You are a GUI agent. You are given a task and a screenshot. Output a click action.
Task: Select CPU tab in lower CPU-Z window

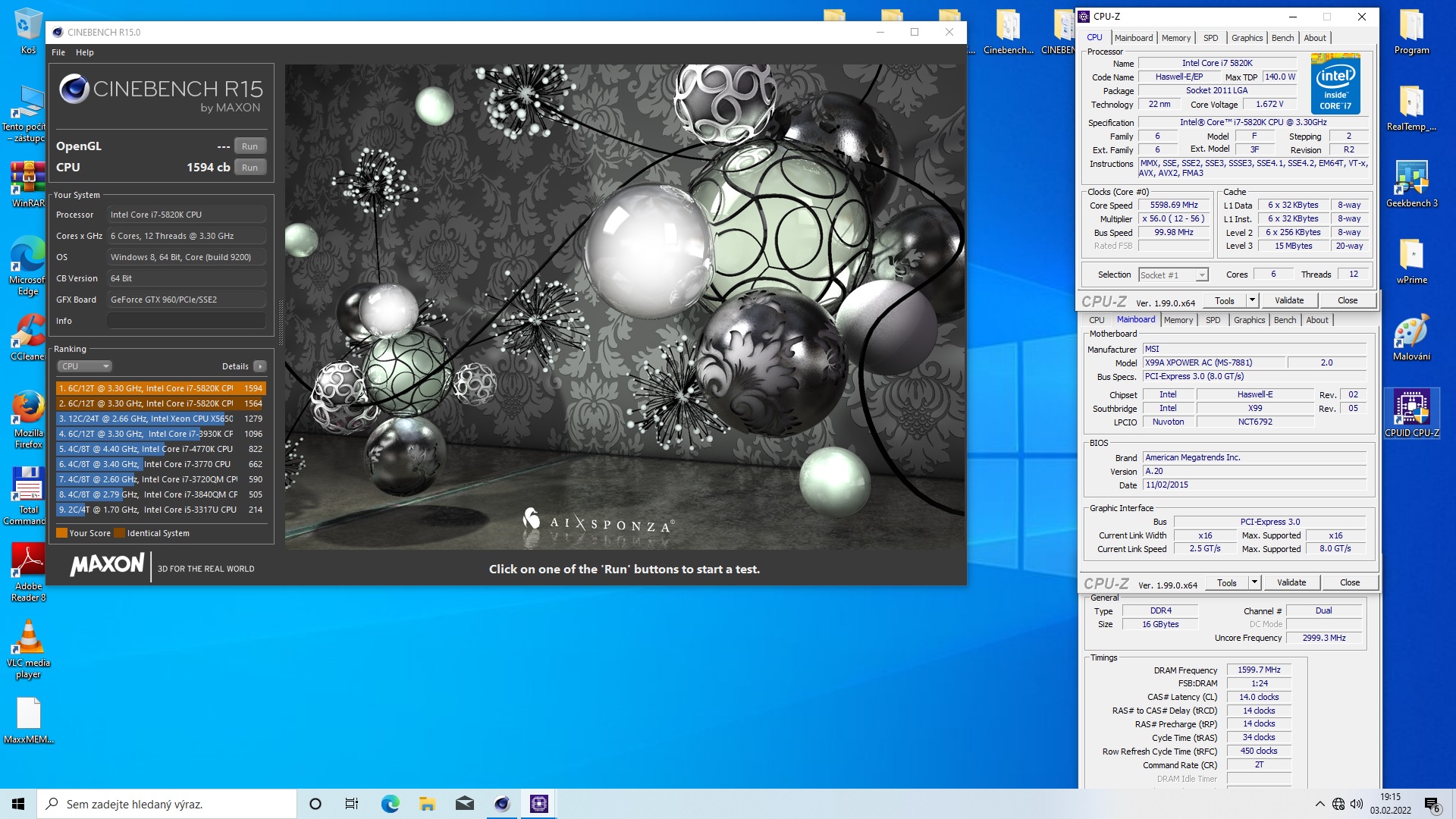coord(1097,320)
